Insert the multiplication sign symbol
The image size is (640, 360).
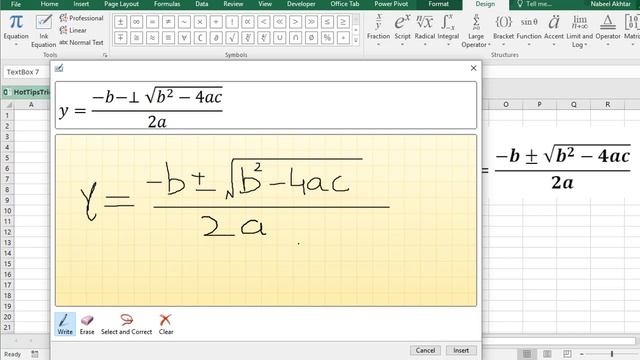tap(200, 22)
